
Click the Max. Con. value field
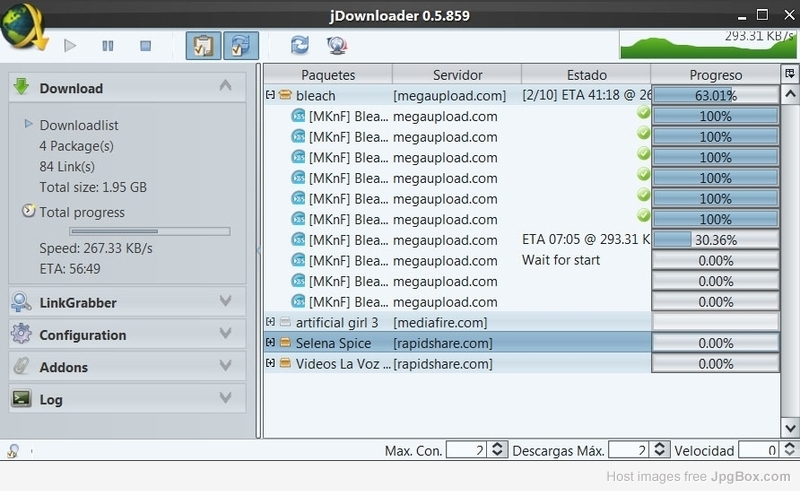tap(466, 450)
